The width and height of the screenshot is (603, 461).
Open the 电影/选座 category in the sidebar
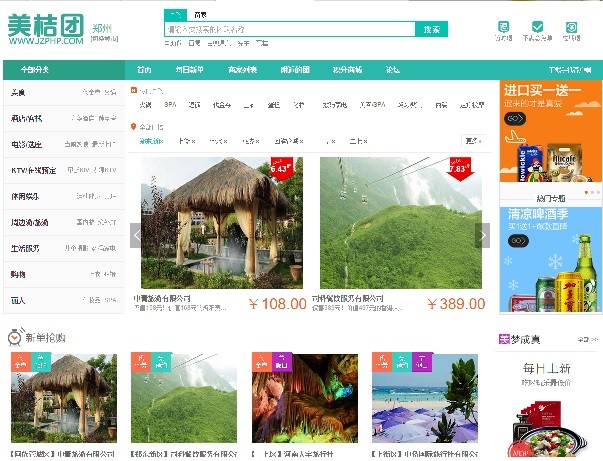26,145
